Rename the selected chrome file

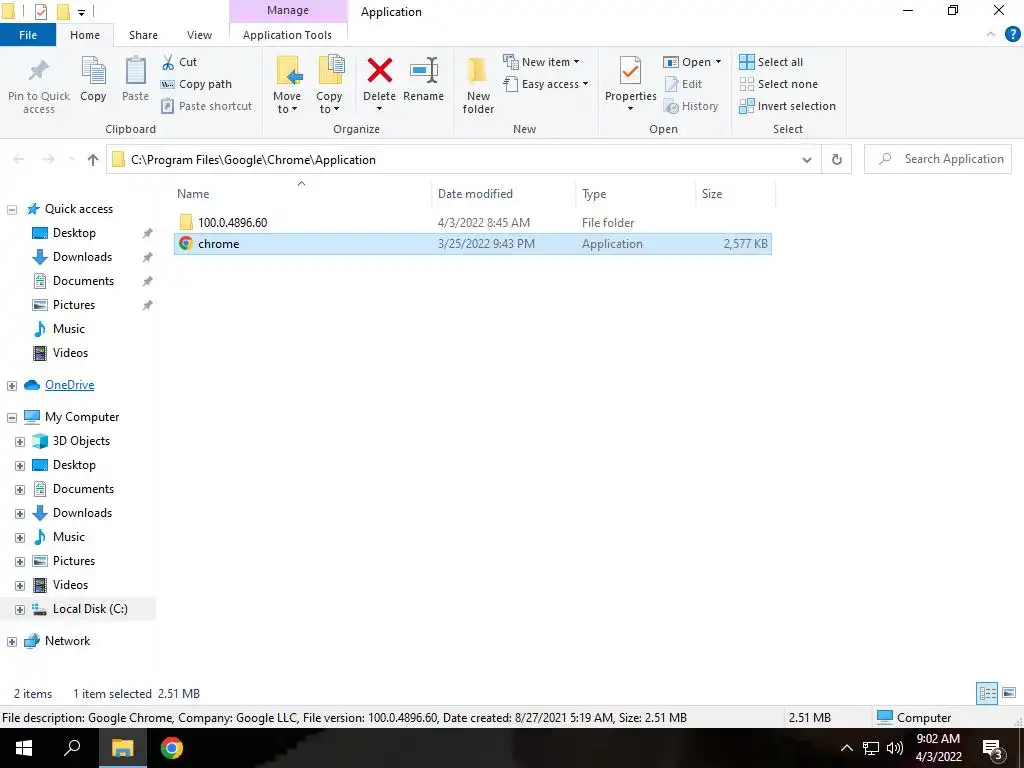[423, 79]
